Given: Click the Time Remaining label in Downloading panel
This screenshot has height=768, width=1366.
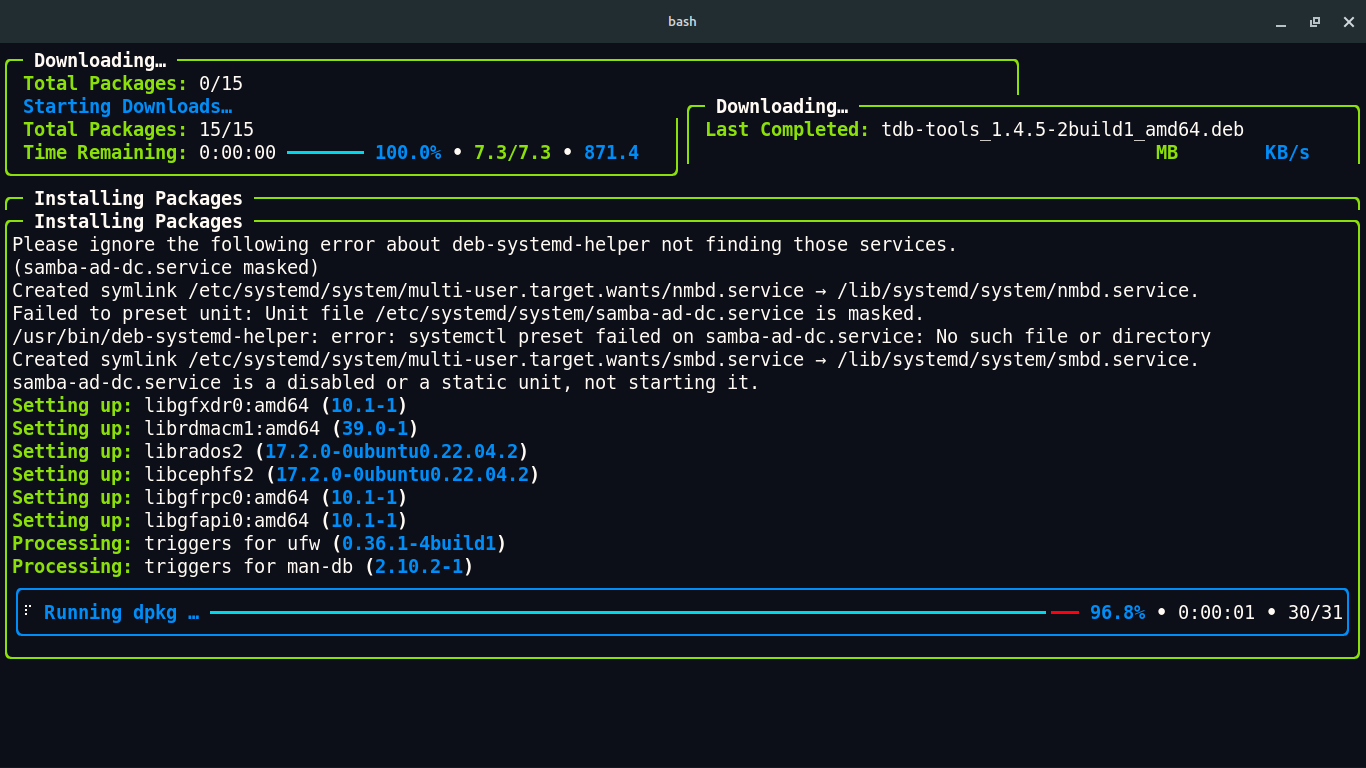Looking at the screenshot, I should [x=105, y=153].
